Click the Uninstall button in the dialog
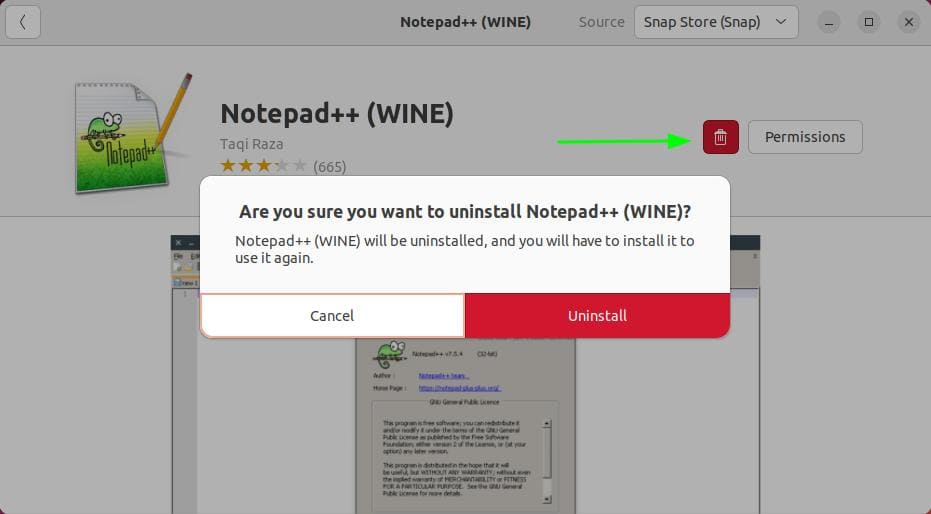Viewport: 931px width, 514px height. coord(597,316)
